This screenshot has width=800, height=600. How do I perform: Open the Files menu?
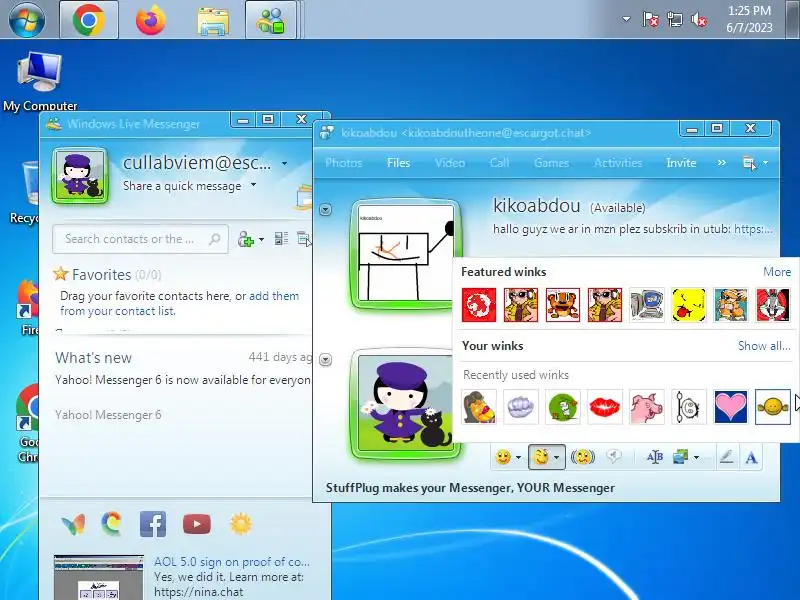point(398,163)
